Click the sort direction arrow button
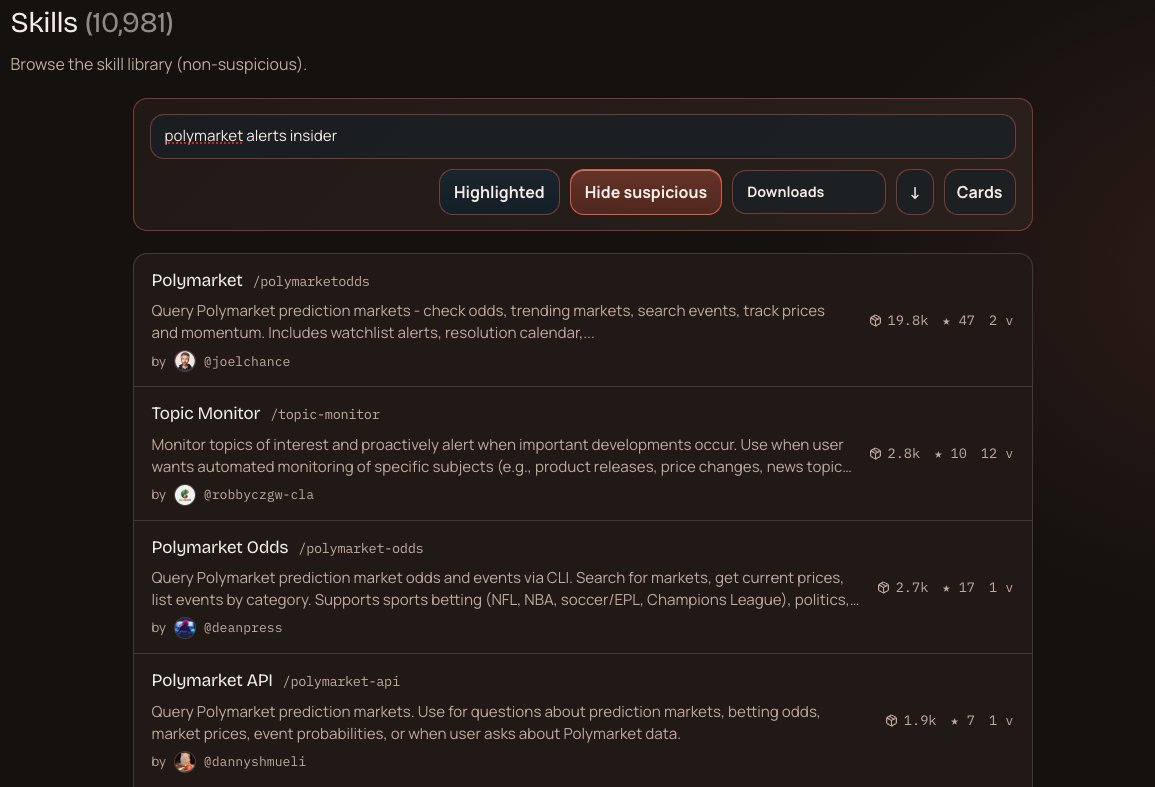This screenshot has height=787, width=1155. [915, 192]
